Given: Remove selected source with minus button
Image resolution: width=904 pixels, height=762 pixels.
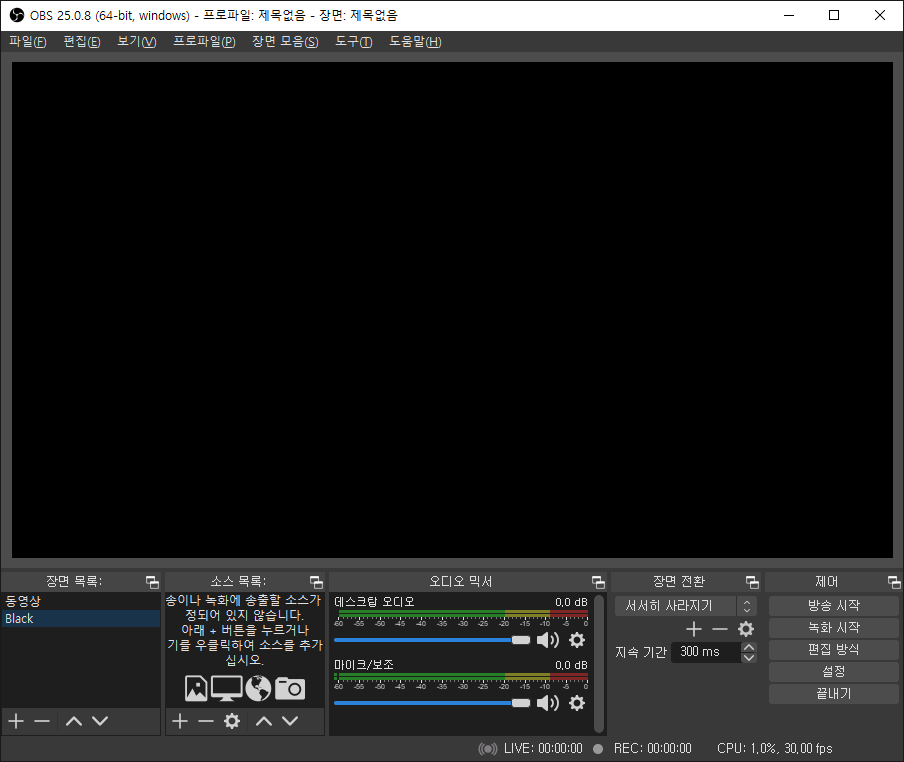Looking at the screenshot, I should 206,721.
